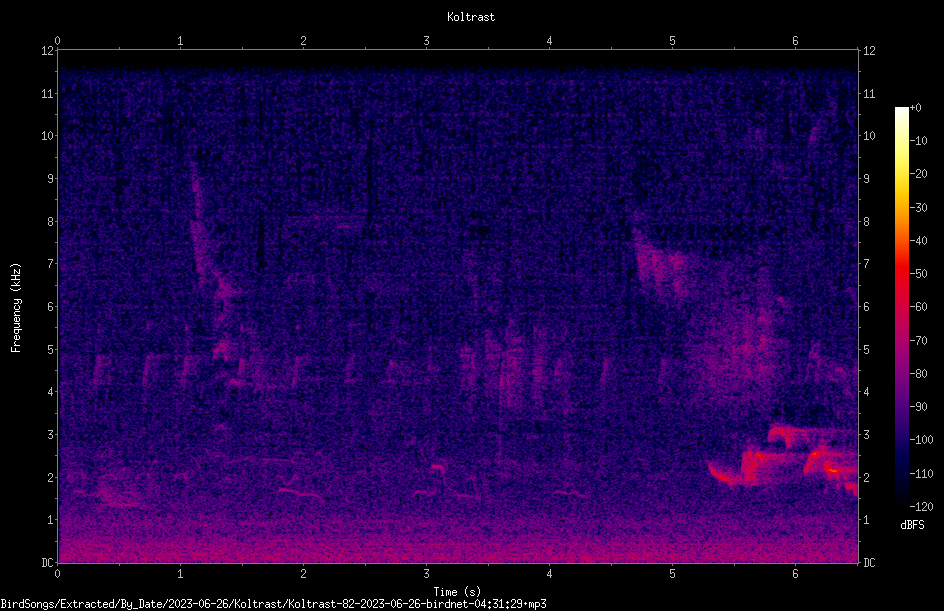Image resolution: width=944 pixels, height=611 pixels.
Task: Click the 12 kHz tick on left axis
Action: (48, 51)
